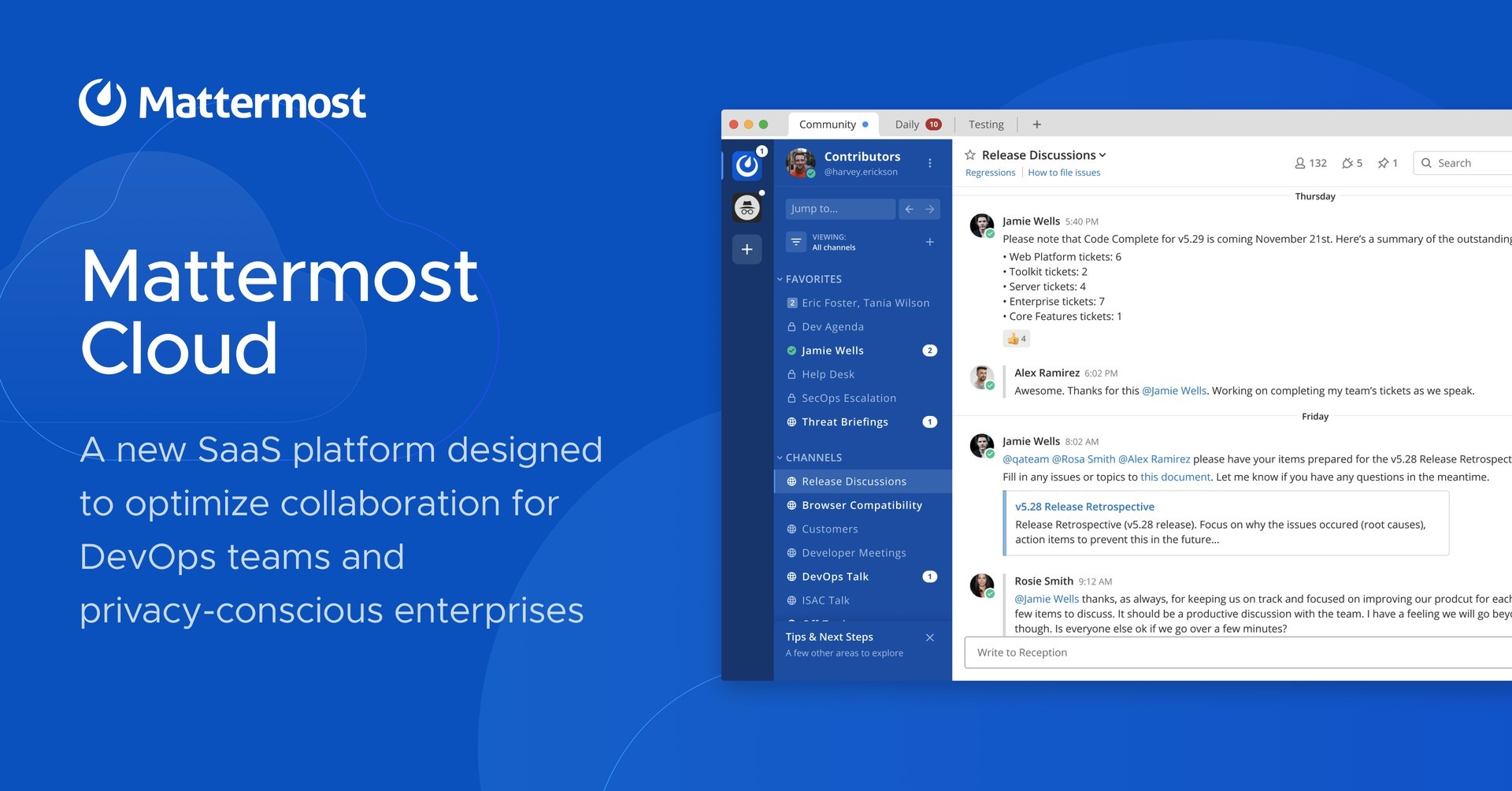Show the 132 channel members
Image resolution: width=1512 pixels, height=791 pixels.
(1310, 163)
